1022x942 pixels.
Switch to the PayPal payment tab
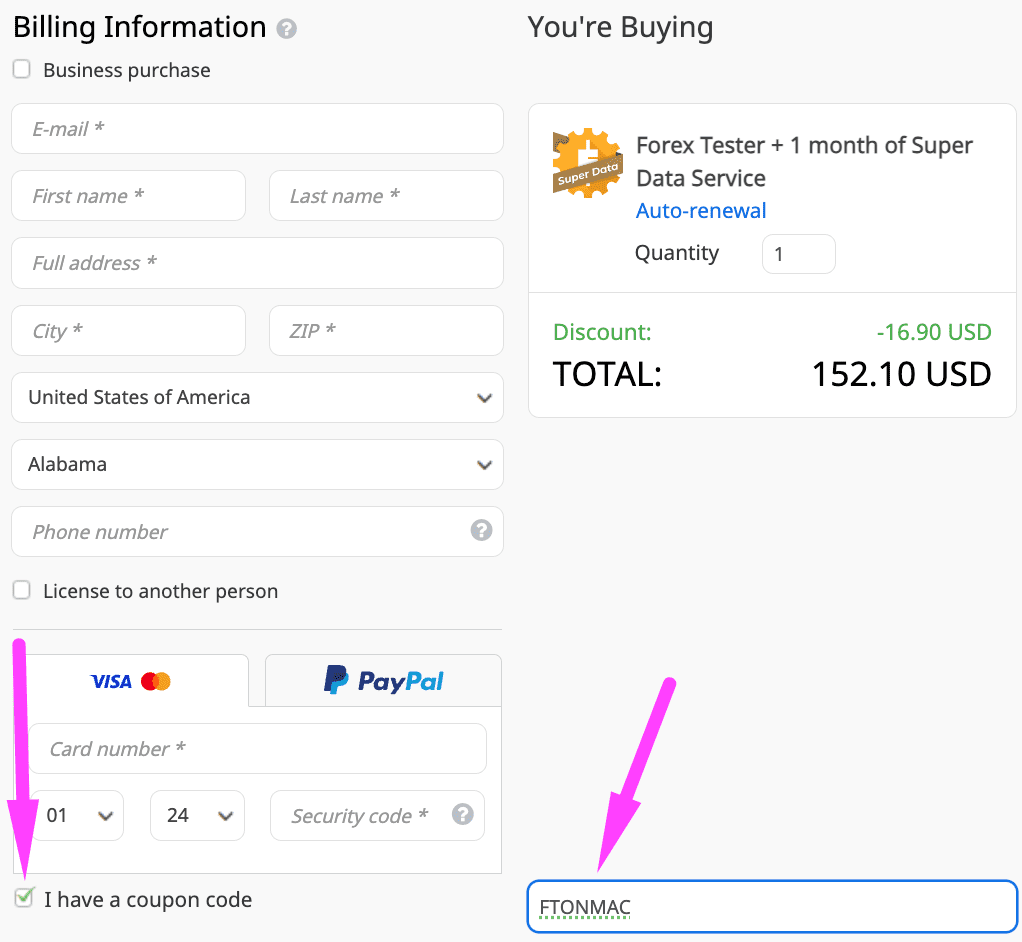382,680
